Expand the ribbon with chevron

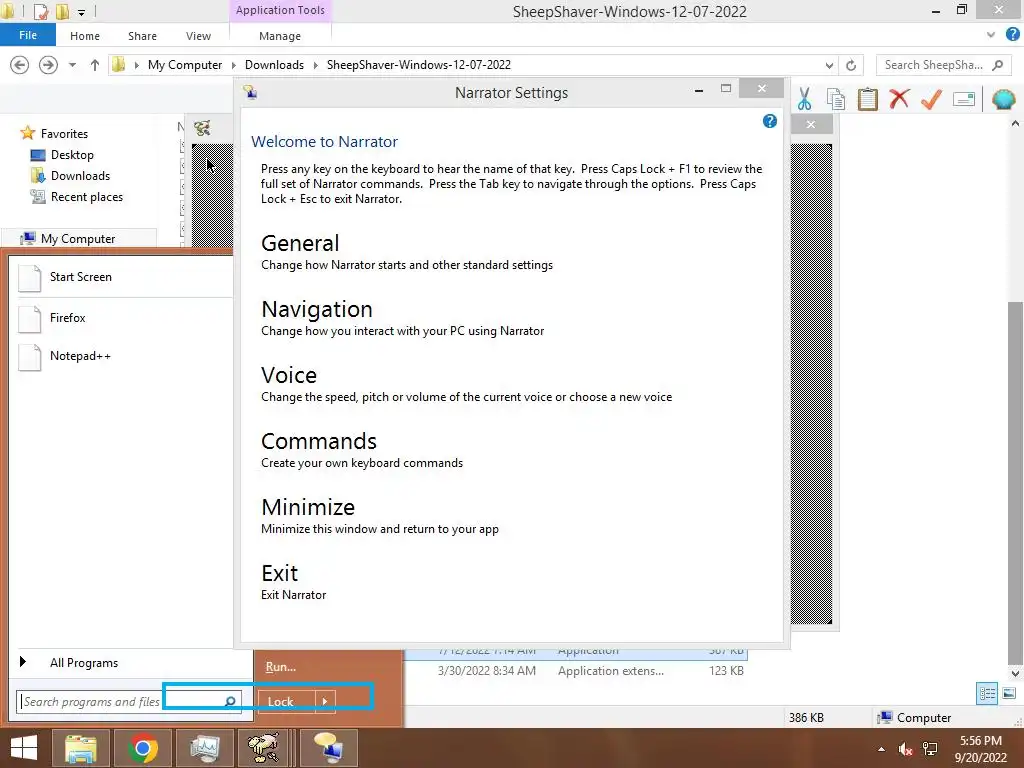tap(991, 35)
